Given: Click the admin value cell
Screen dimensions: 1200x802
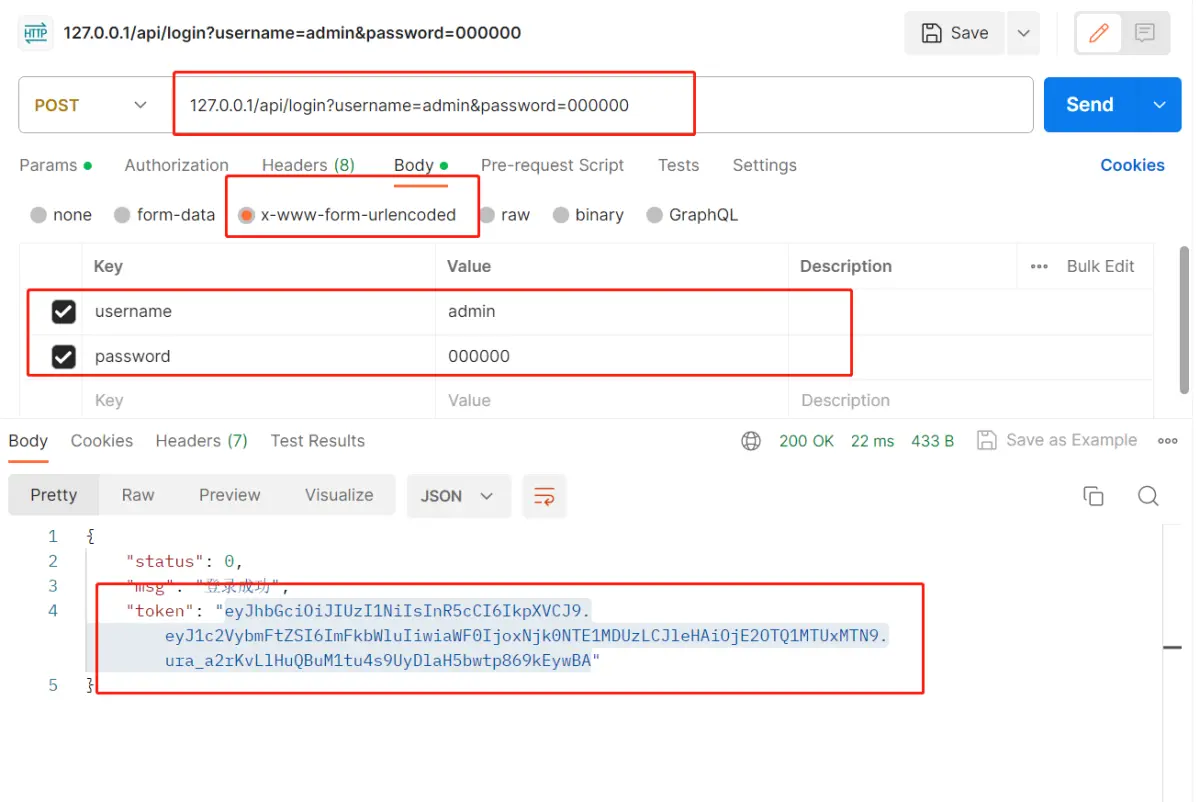Looking at the screenshot, I should tap(612, 312).
